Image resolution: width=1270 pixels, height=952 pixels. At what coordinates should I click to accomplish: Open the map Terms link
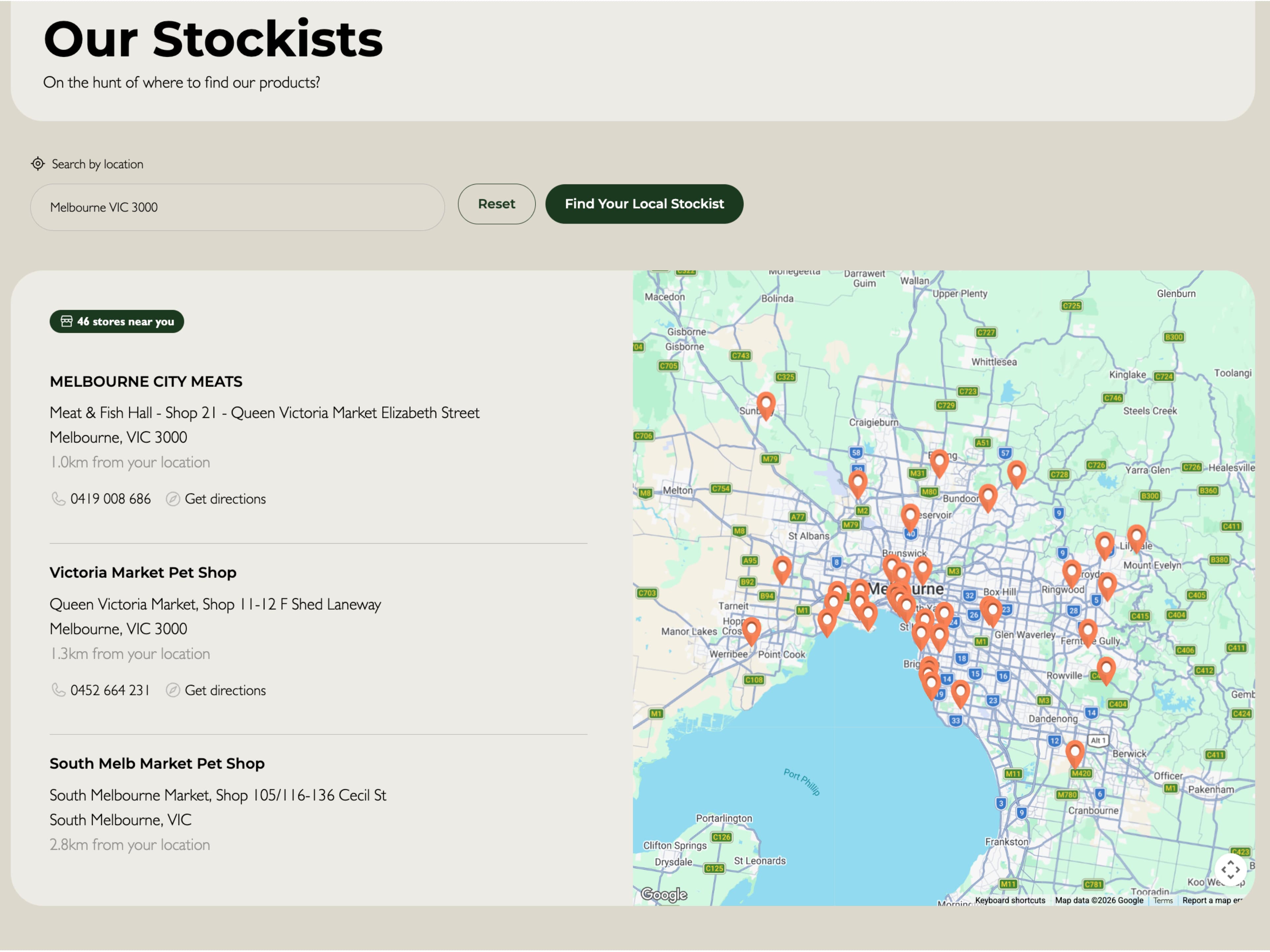tap(1163, 900)
